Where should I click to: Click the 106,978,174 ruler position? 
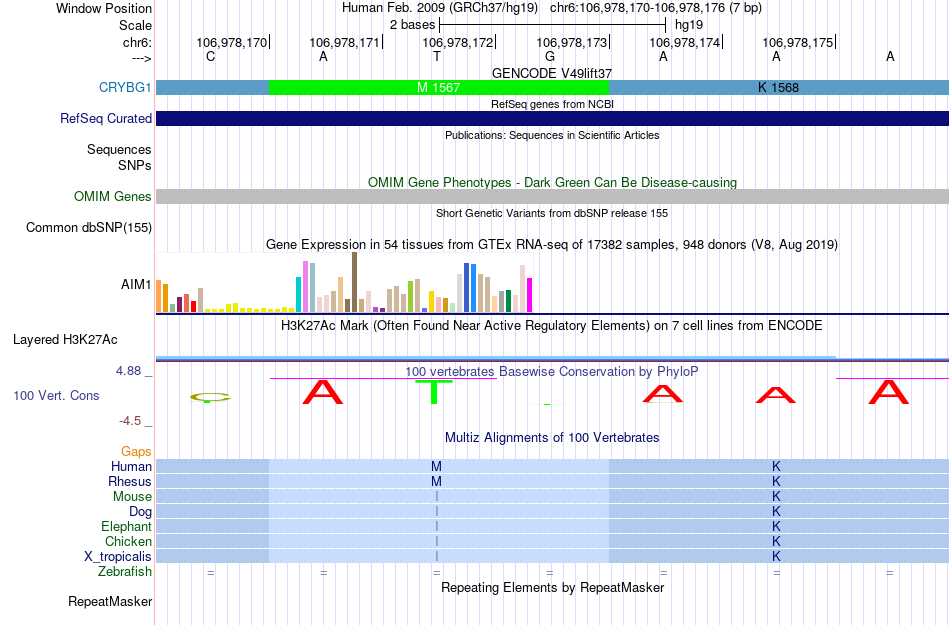[685, 42]
